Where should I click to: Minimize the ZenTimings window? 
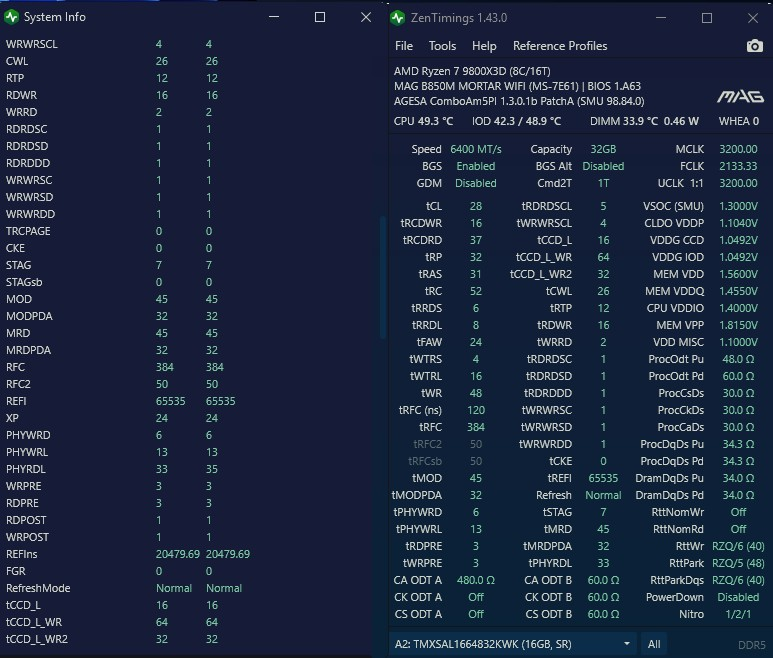(661, 18)
